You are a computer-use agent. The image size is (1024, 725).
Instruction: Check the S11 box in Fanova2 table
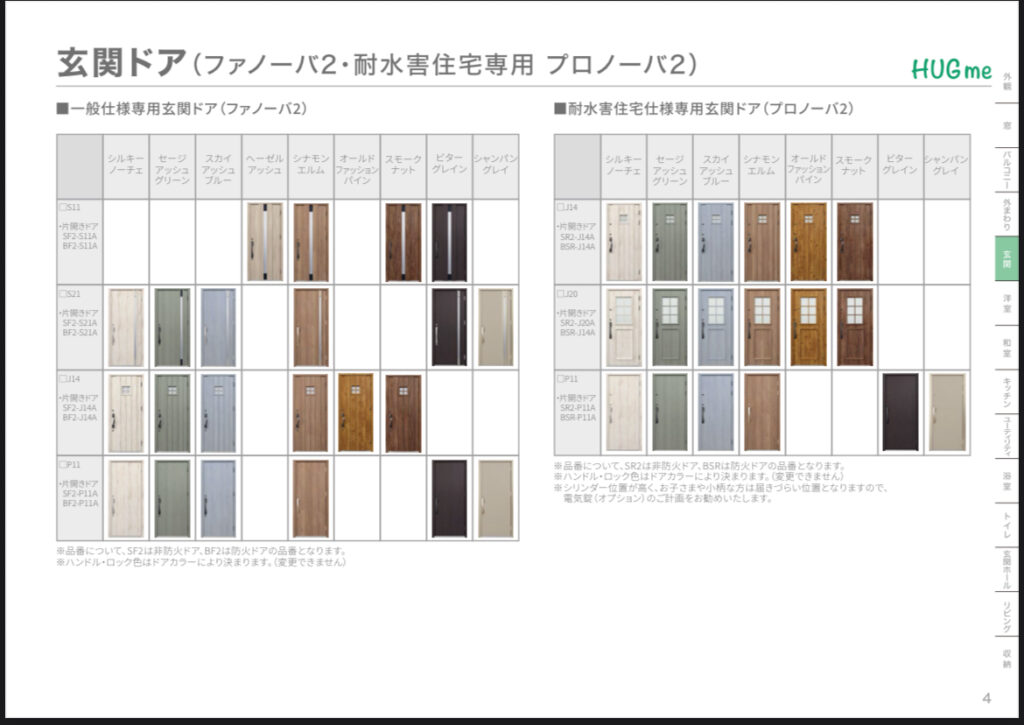coord(63,207)
